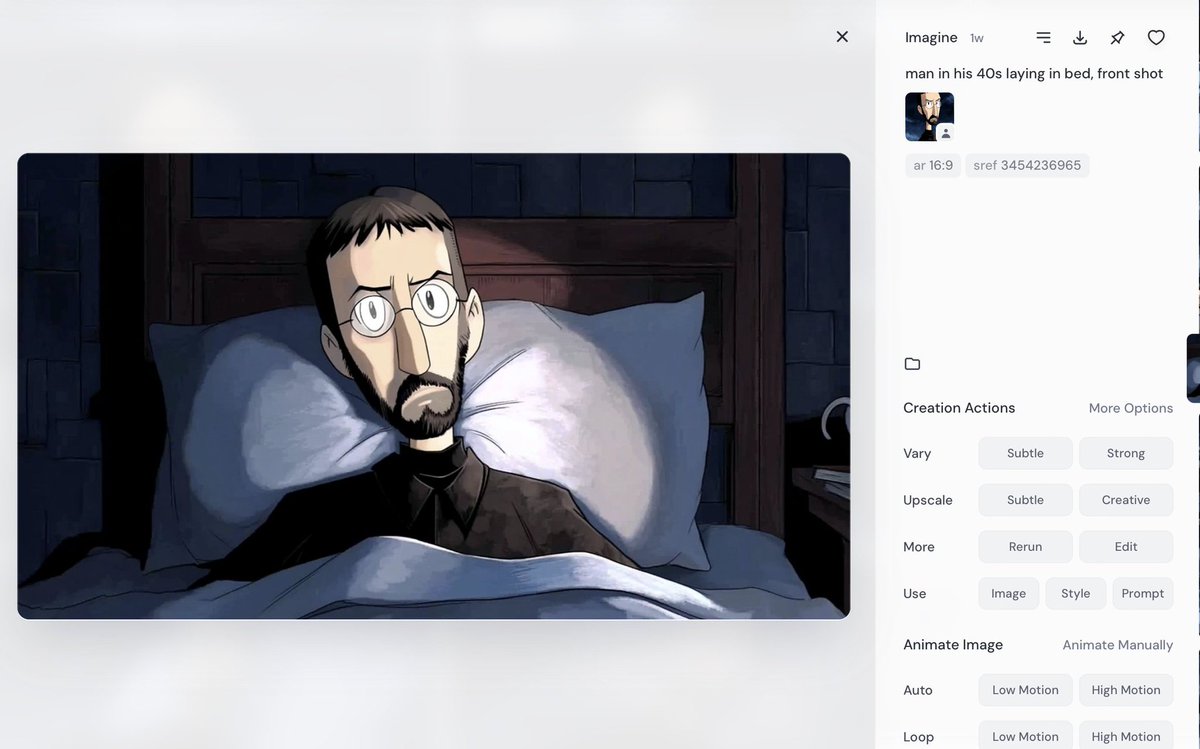This screenshot has height=749, width=1200.
Task: Start a Creative upscale
Action: pos(1126,500)
